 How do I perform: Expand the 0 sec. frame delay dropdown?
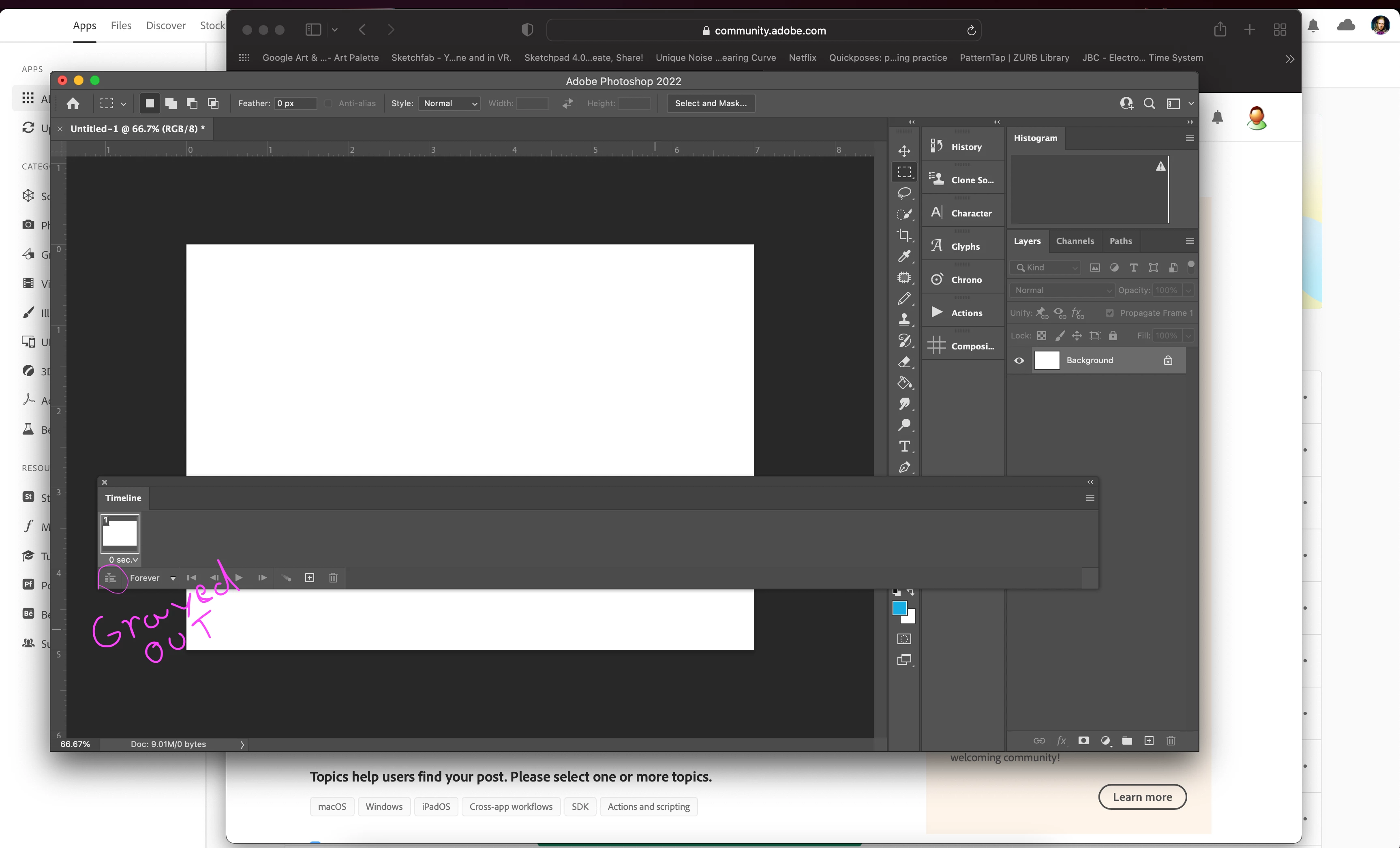[x=123, y=560]
